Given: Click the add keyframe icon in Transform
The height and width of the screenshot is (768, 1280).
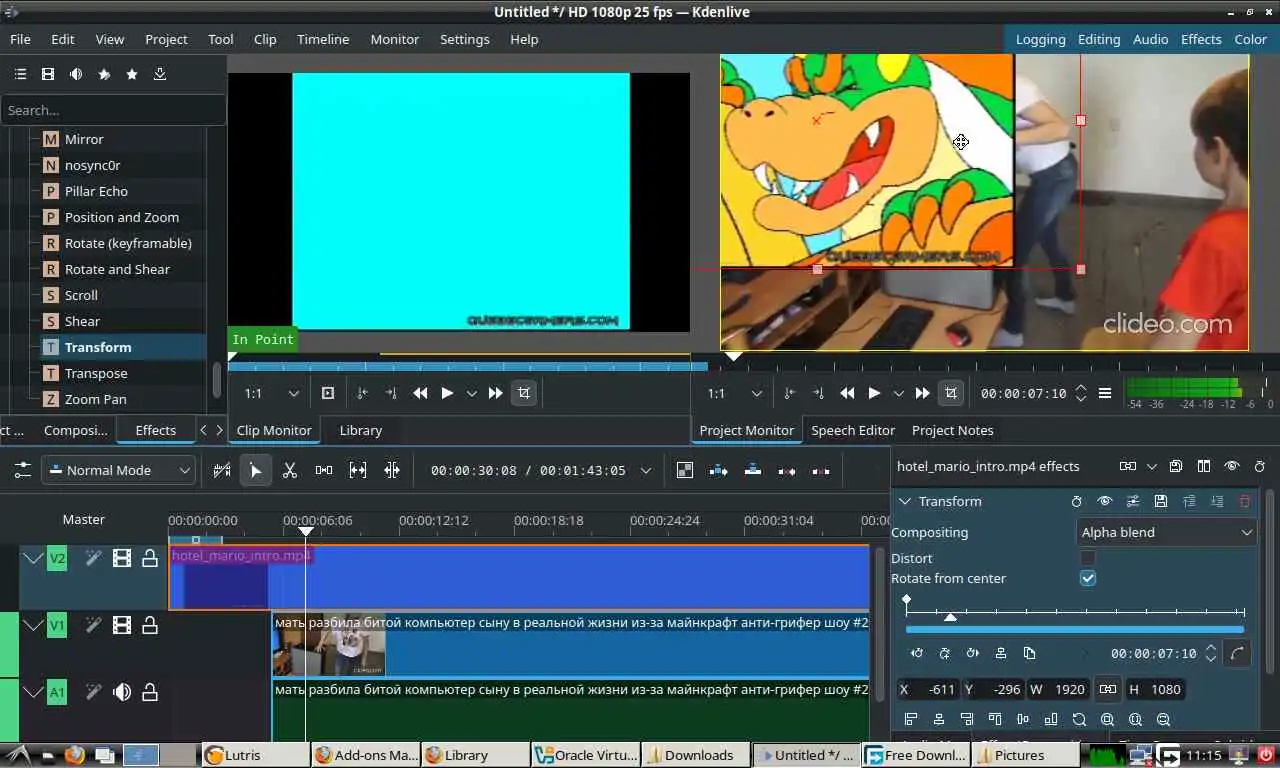Looking at the screenshot, I should [x=945, y=653].
